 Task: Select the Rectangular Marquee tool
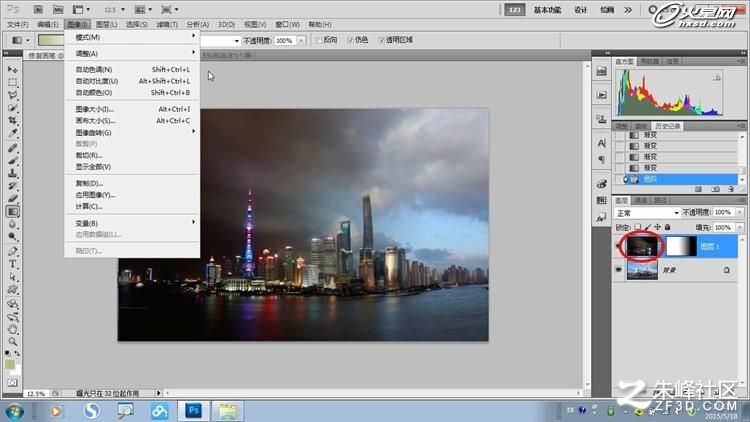[13, 82]
